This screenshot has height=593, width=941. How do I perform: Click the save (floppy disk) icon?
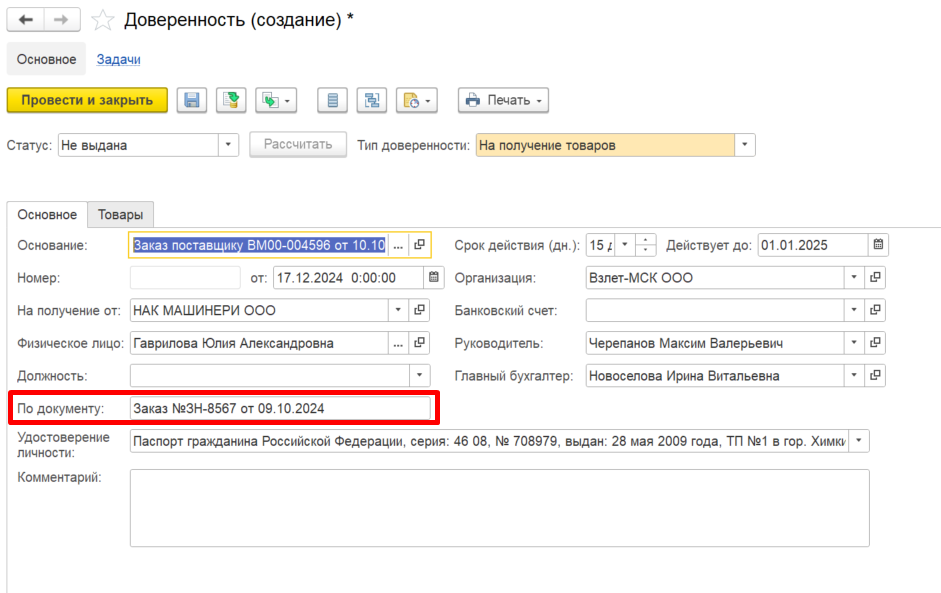[x=192, y=100]
